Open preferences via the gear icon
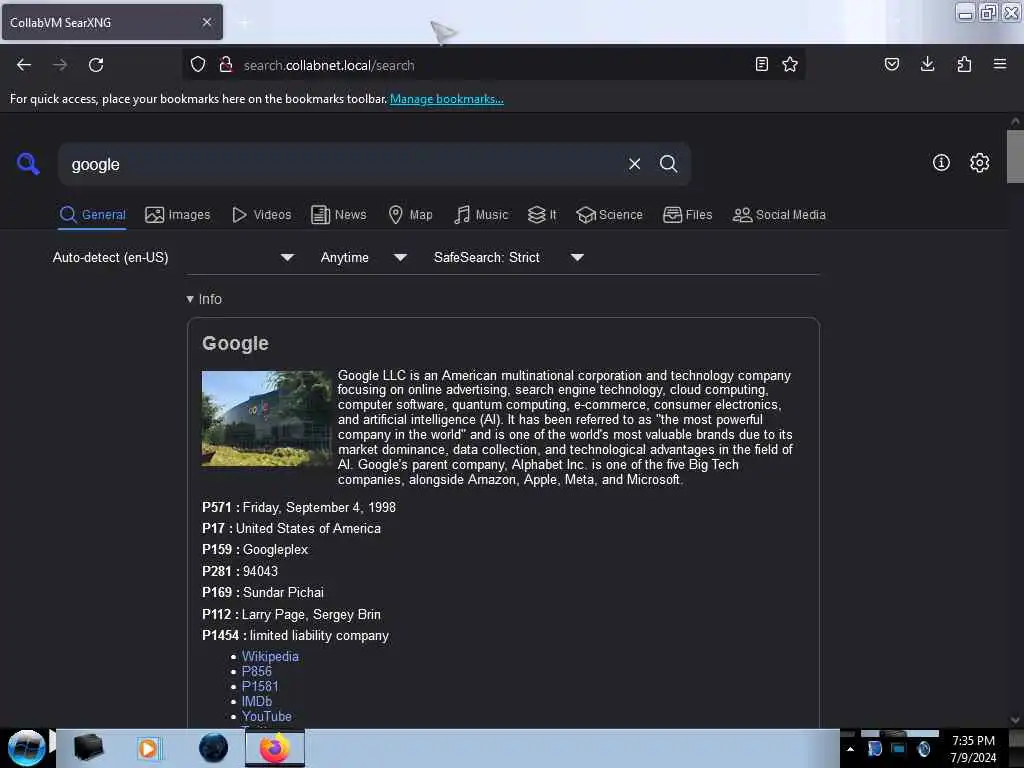The height and width of the screenshot is (768, 1024). (x=980, y=163)
